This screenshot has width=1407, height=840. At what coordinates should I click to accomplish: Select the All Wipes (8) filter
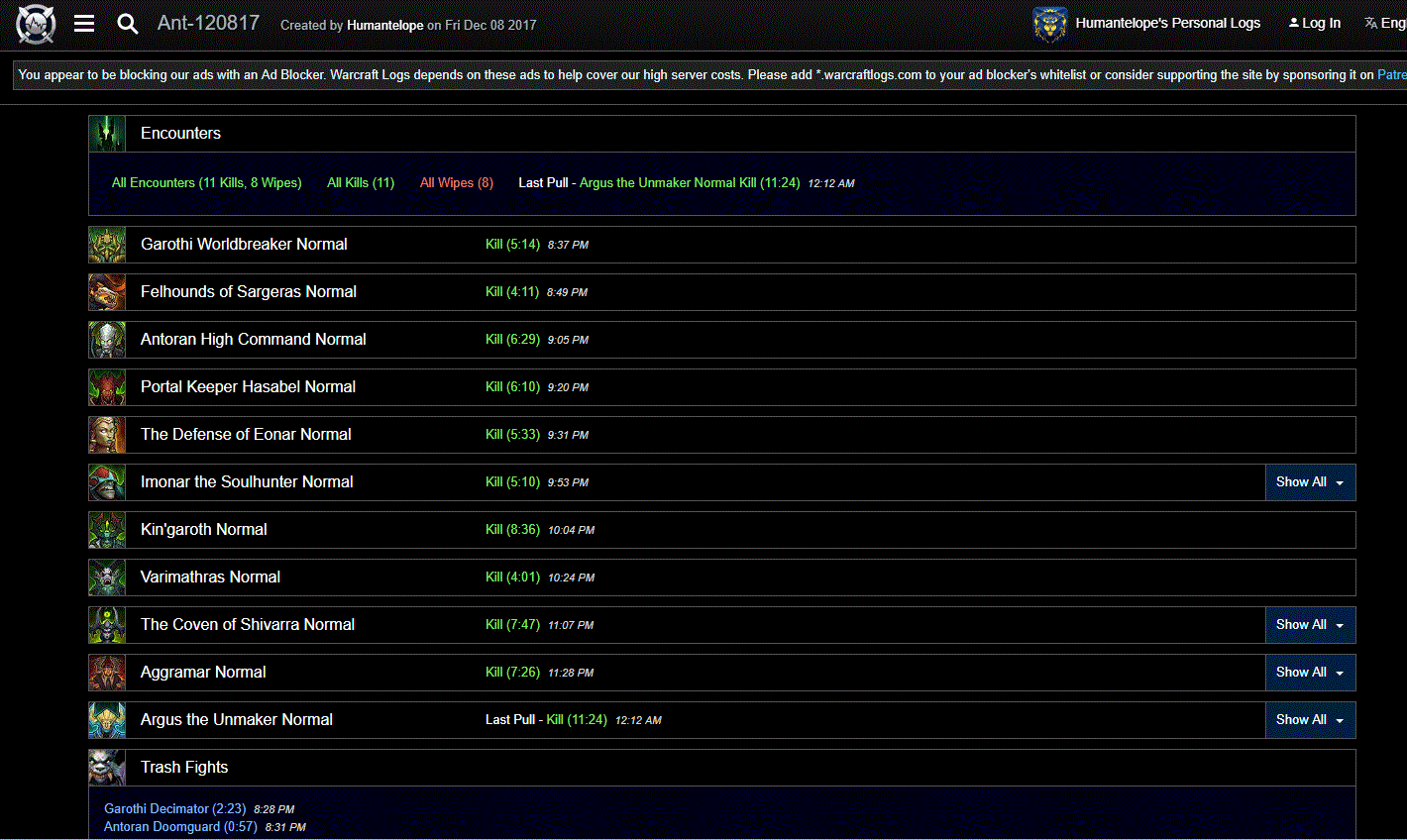coord(456,183)
